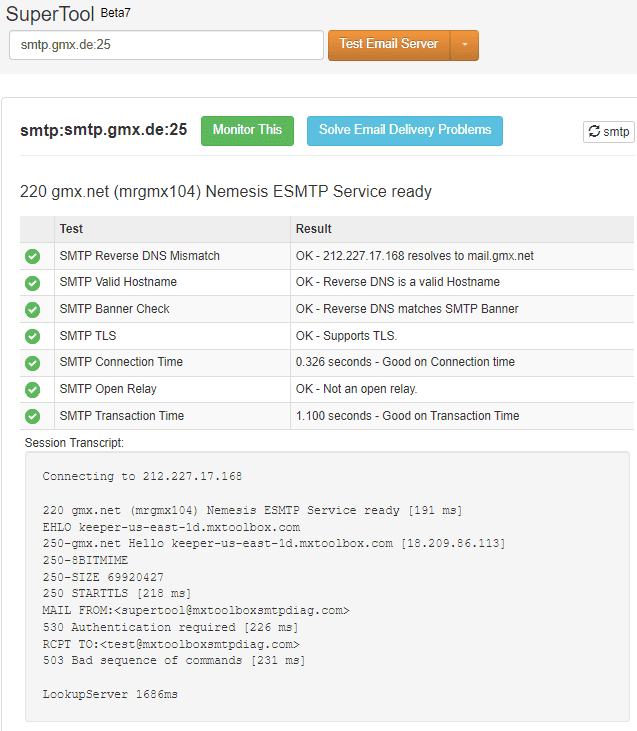Open the dropdown arrow next to Test Email Server
The height and width of the screenshot is (731, 637).
pyautogui.click(x=464, y=45)
